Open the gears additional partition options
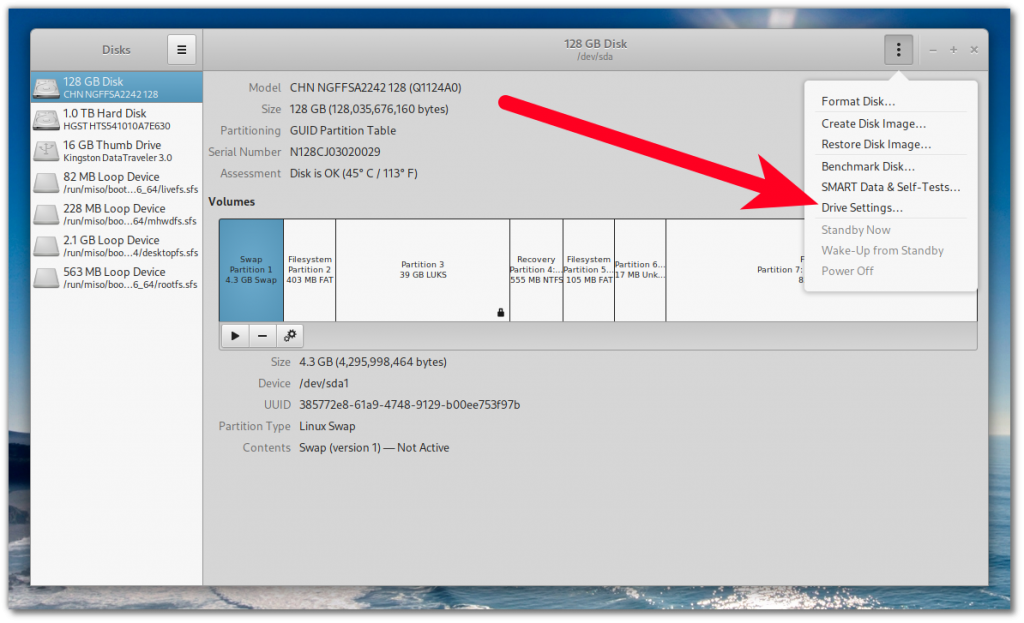The height and width of the screenshot is (623, 1024). pos(290,336)
